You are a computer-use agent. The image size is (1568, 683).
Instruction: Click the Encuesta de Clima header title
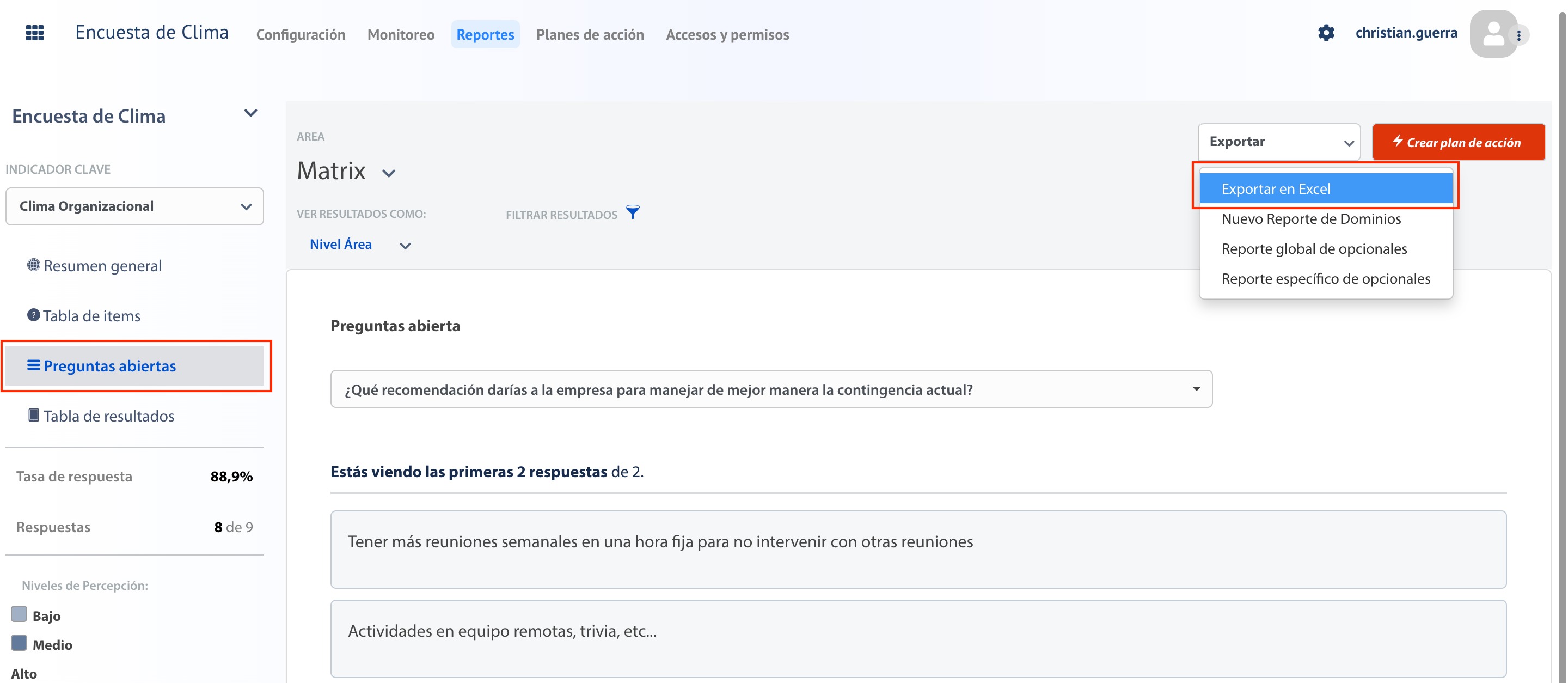(152, 32)
